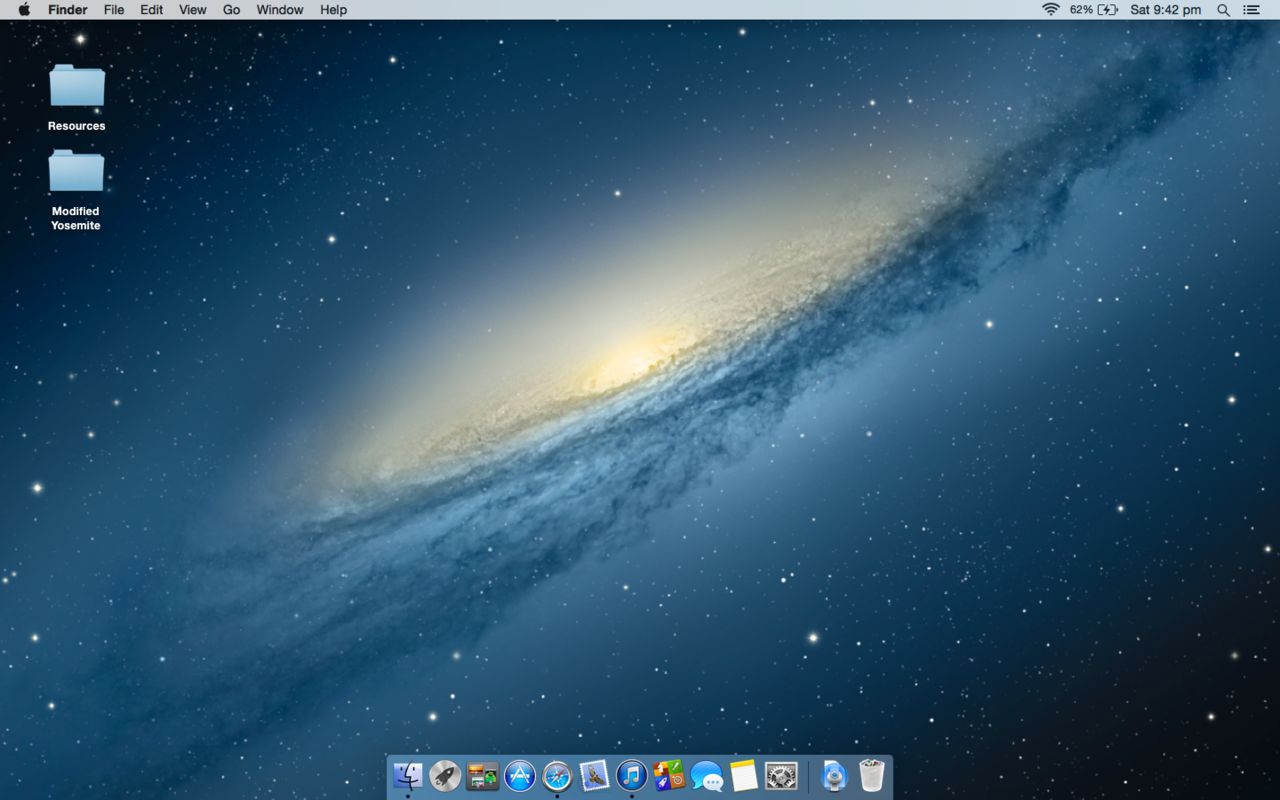Open Messages speech bubble in Dock
Screen dimensions: 1280x800
click(x=707, y=776)
